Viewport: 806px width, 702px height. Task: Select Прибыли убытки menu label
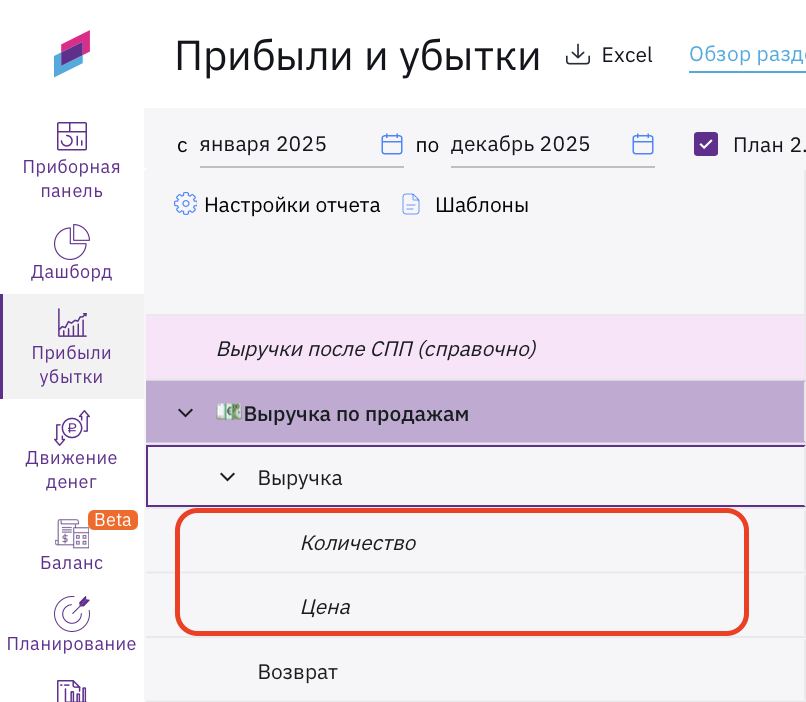[x=71, y=365]
